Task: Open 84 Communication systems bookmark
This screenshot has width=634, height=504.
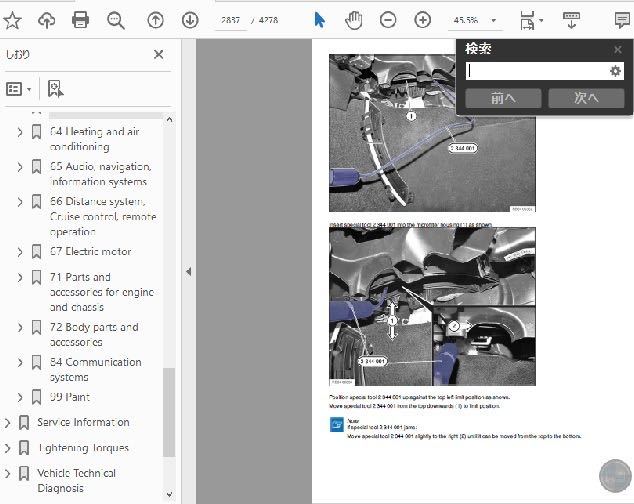Action: pyautogui.click(x=95, y=369)
